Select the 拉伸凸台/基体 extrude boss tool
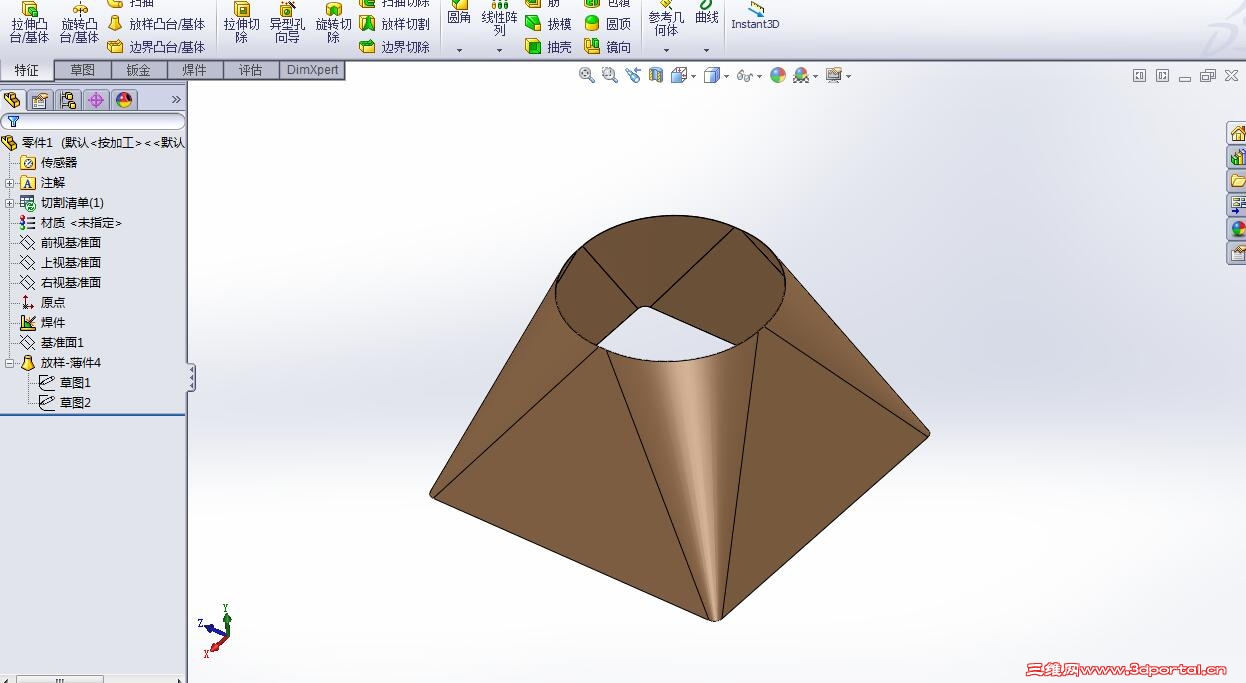 point(29,23)
